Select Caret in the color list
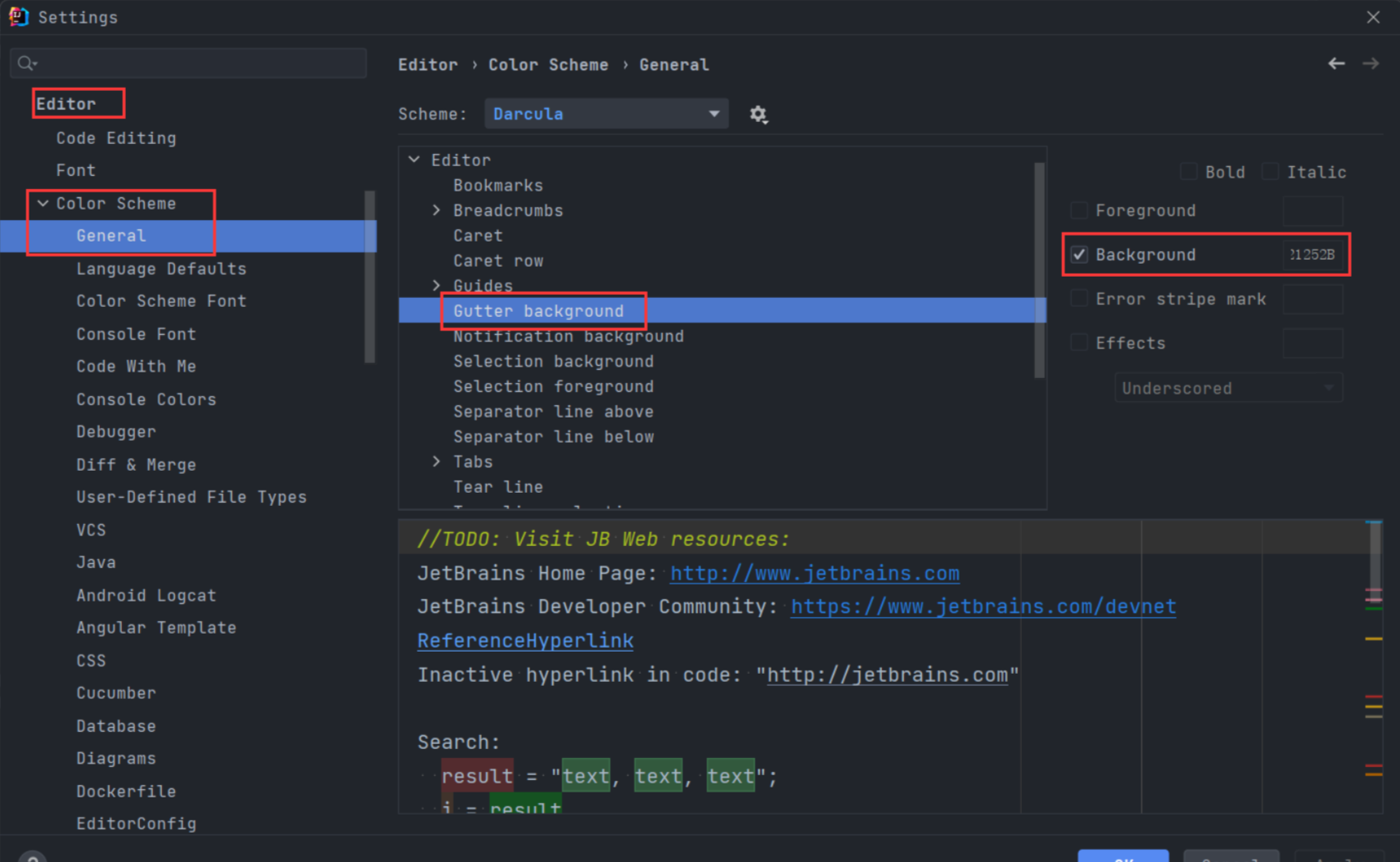The image size is (1400, 862). (x=478, y=236)
